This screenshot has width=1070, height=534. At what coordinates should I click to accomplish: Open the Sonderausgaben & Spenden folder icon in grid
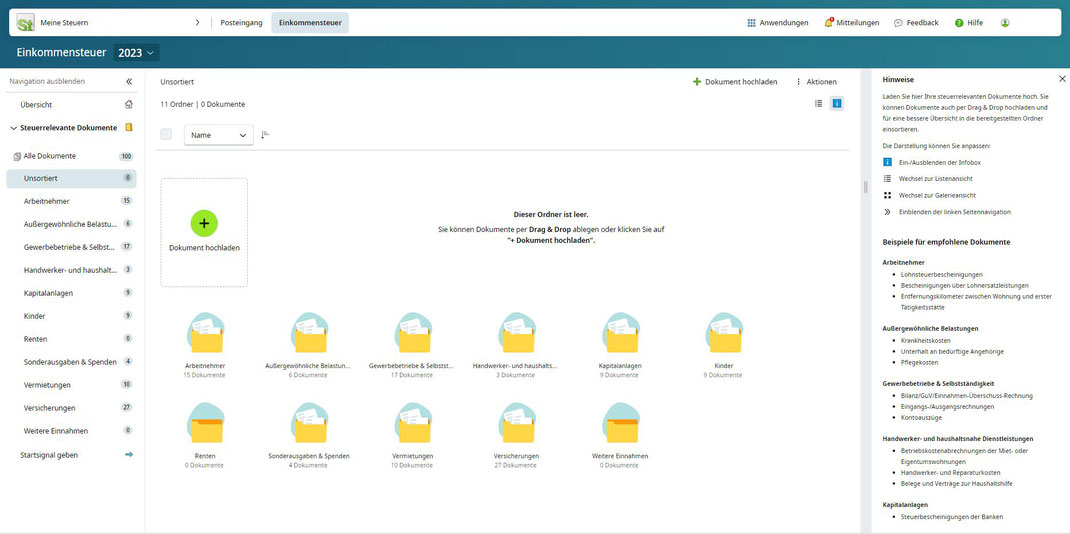[308, 424]
